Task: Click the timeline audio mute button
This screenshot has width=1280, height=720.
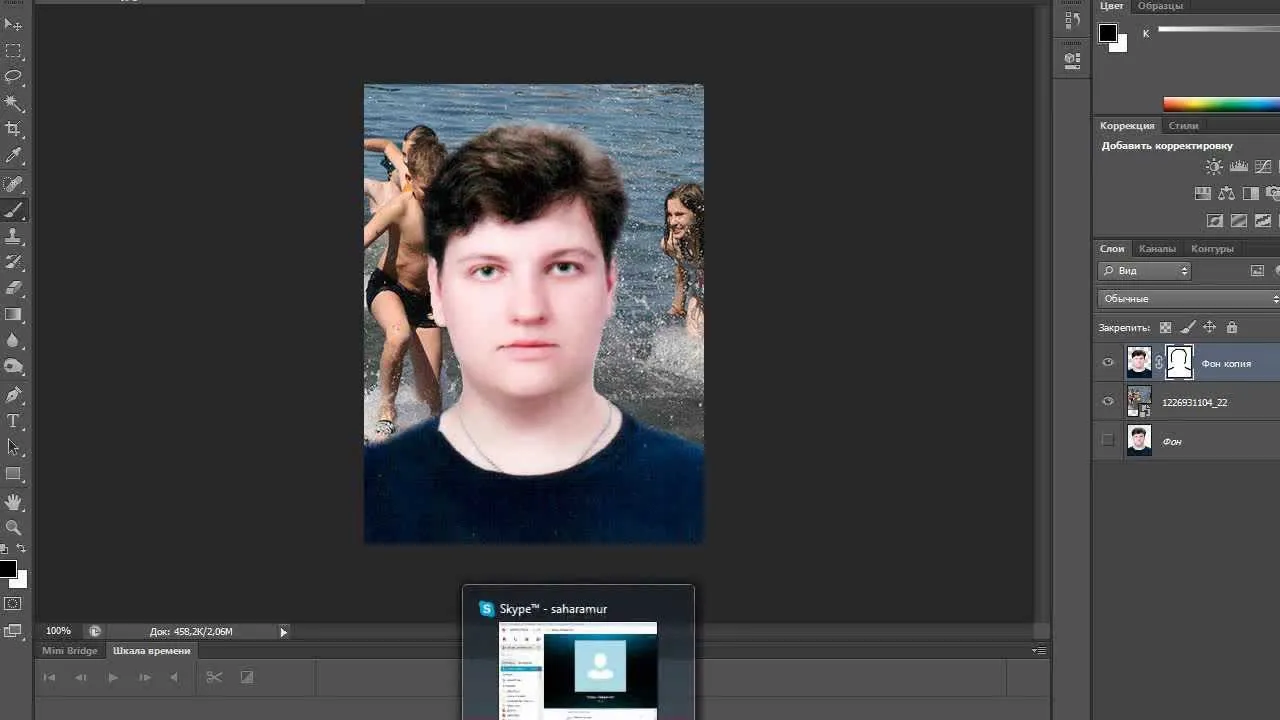Action: (x=175, y=677)
